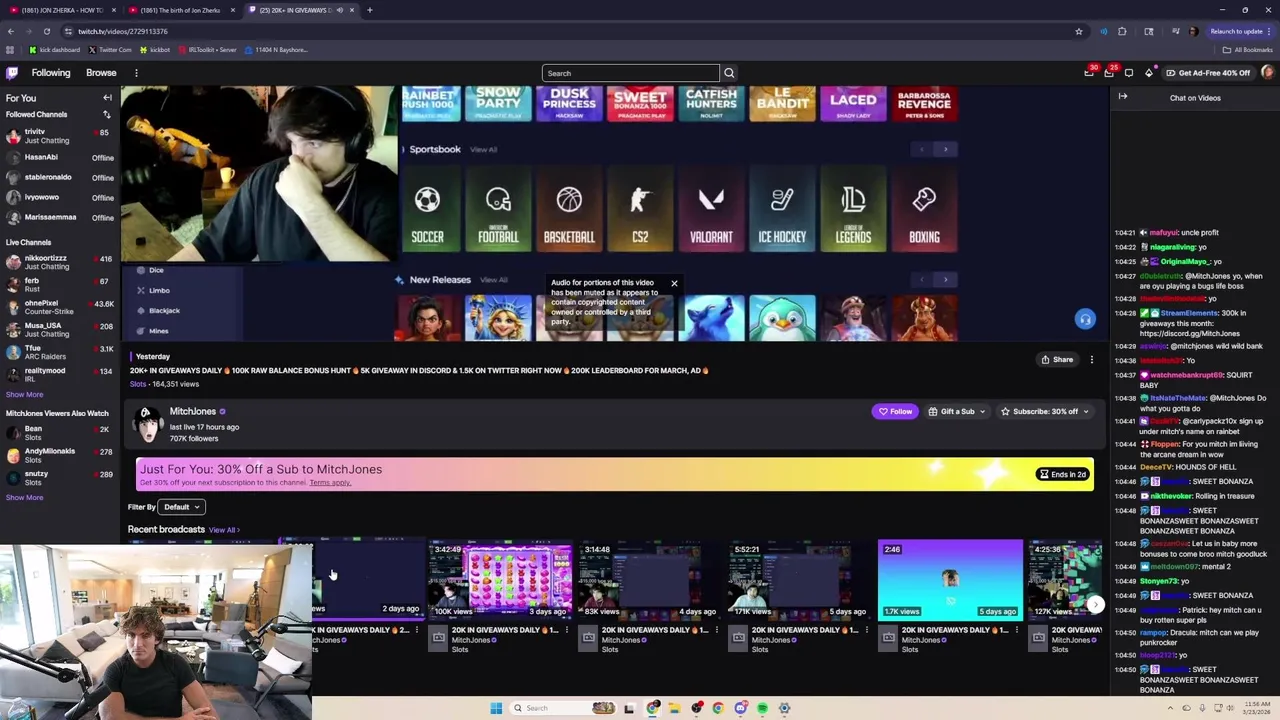Open Chrome from the taskbar
Viewport: 1280px width, 720px height.
pyautogui.click(x=718, y=708)
